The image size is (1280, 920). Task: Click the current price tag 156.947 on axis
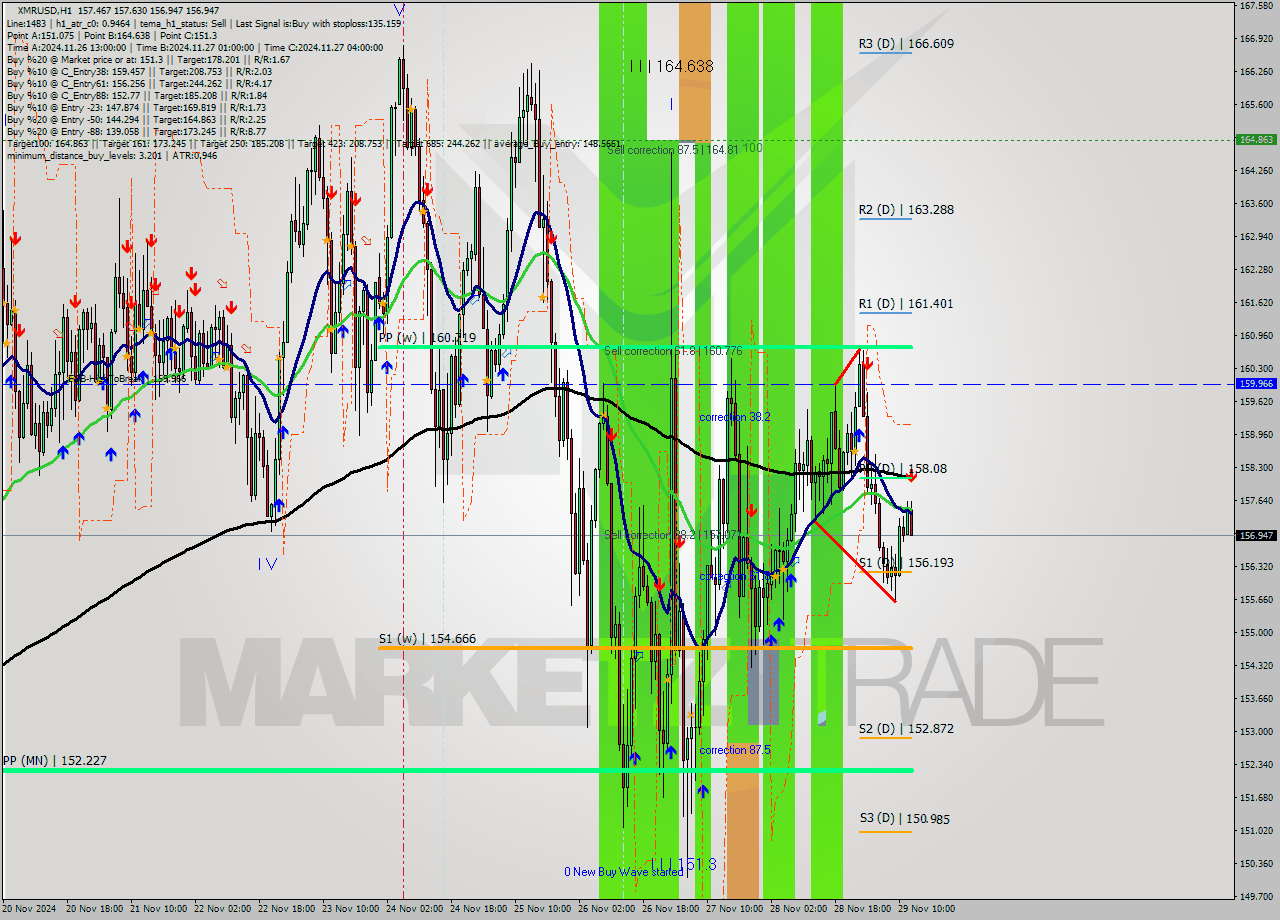(1256, 535)
